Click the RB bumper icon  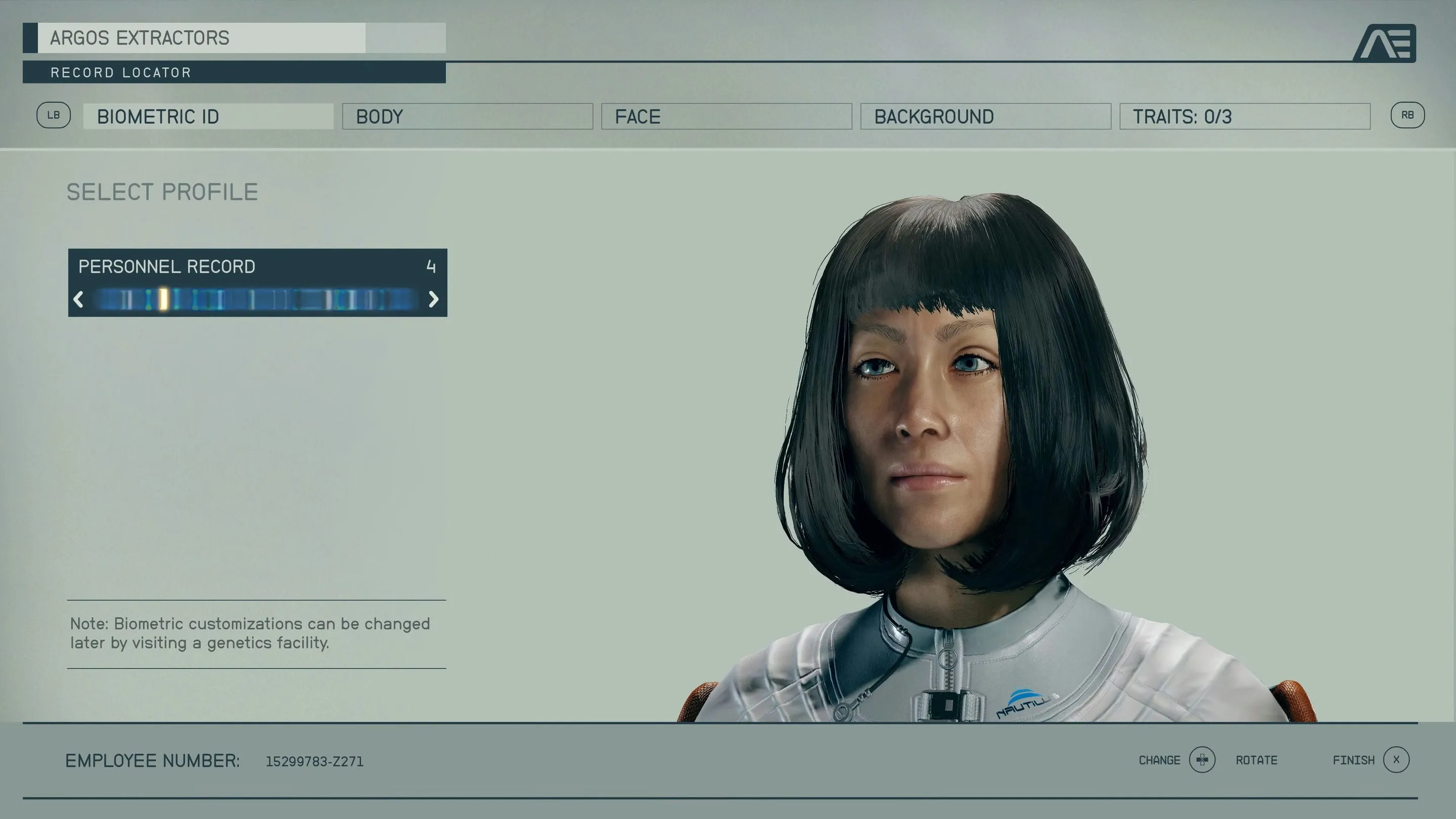[x=1407, y=115]
